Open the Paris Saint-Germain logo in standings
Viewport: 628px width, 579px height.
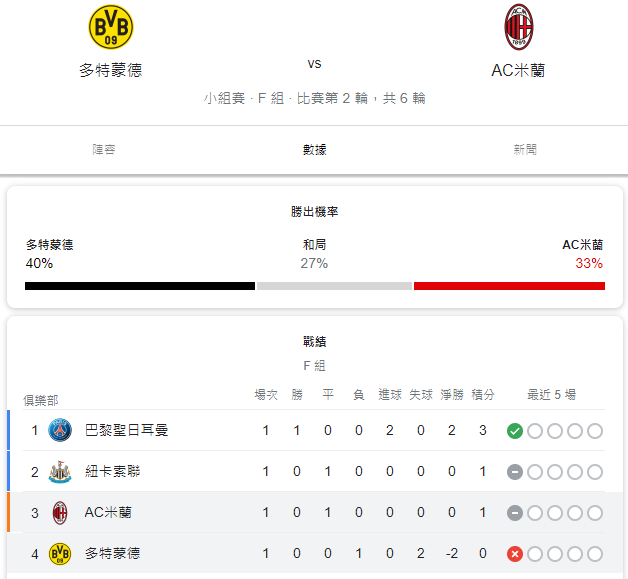[60, 430]
